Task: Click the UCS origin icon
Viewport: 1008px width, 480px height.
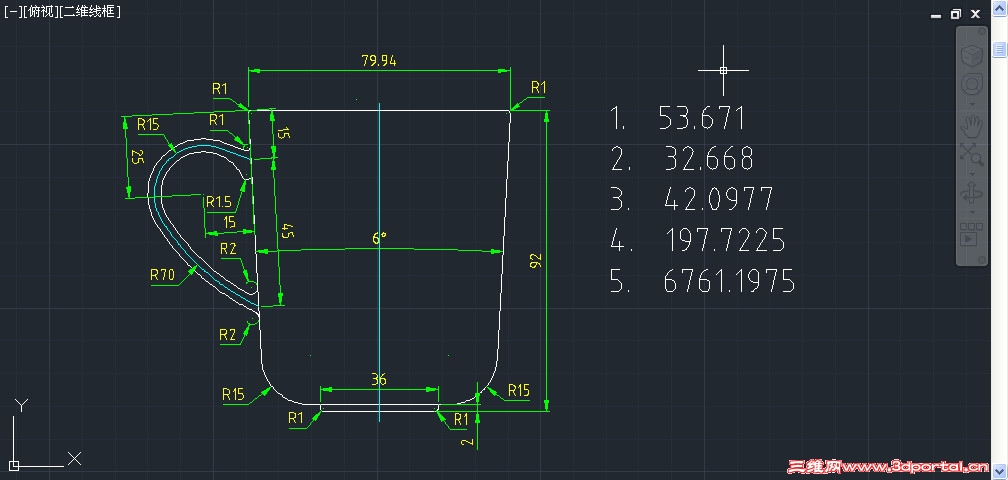Action: [14, 465]
